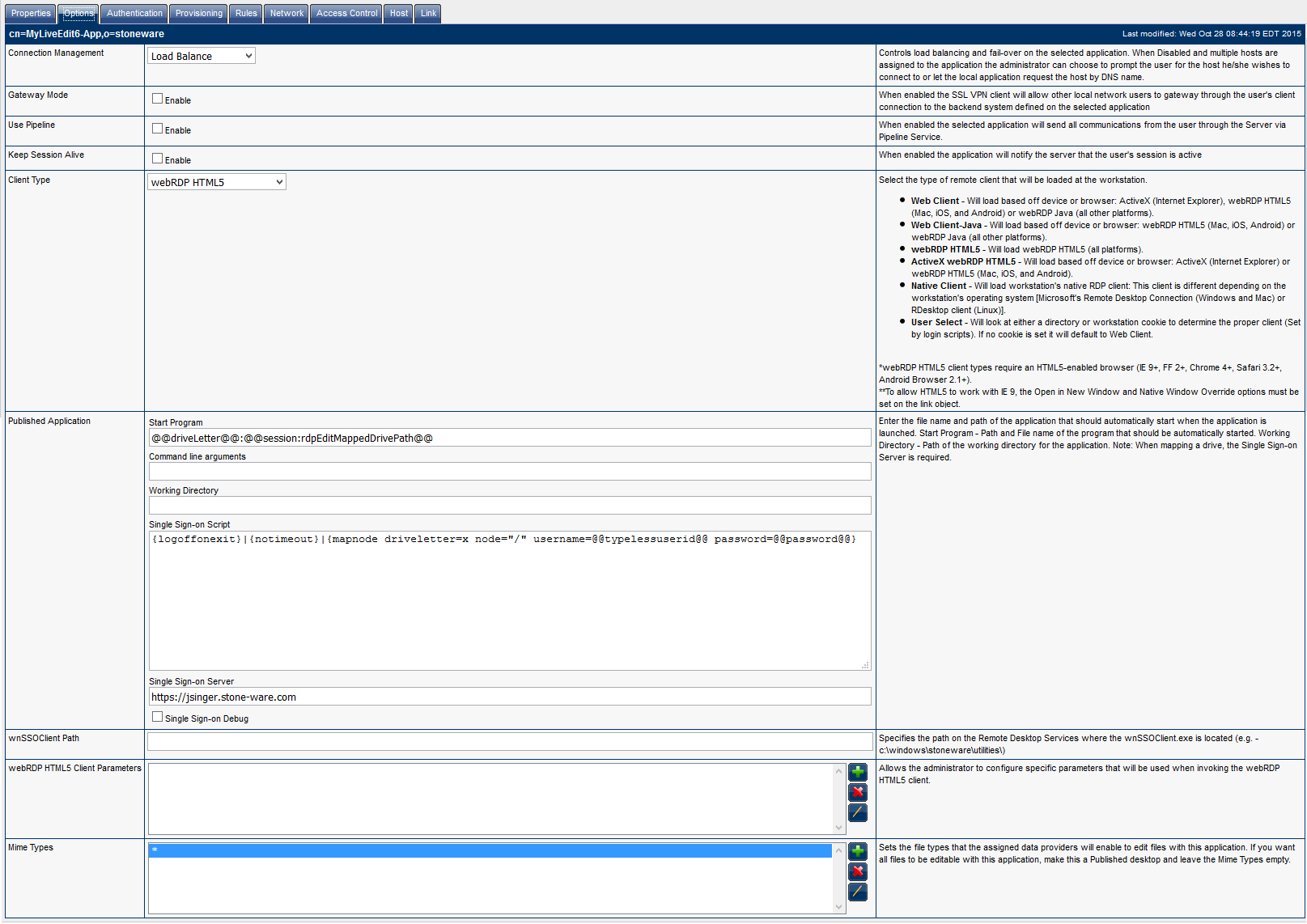Click the green add icon for Mime Types
1307x924 pixels.
[858, 851]
